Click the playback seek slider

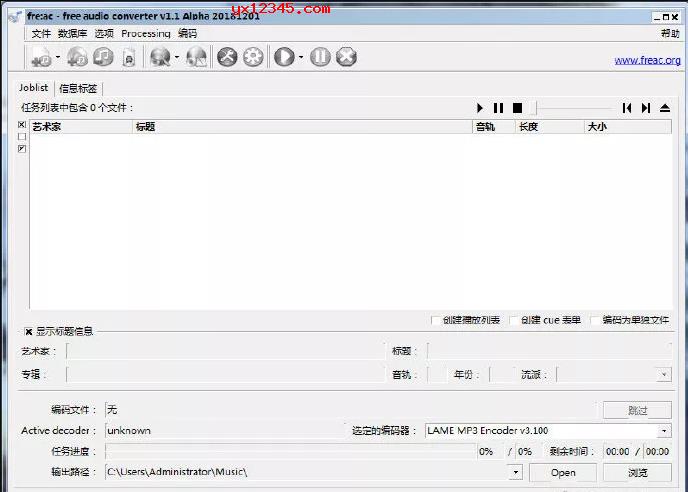coord(574,108)
